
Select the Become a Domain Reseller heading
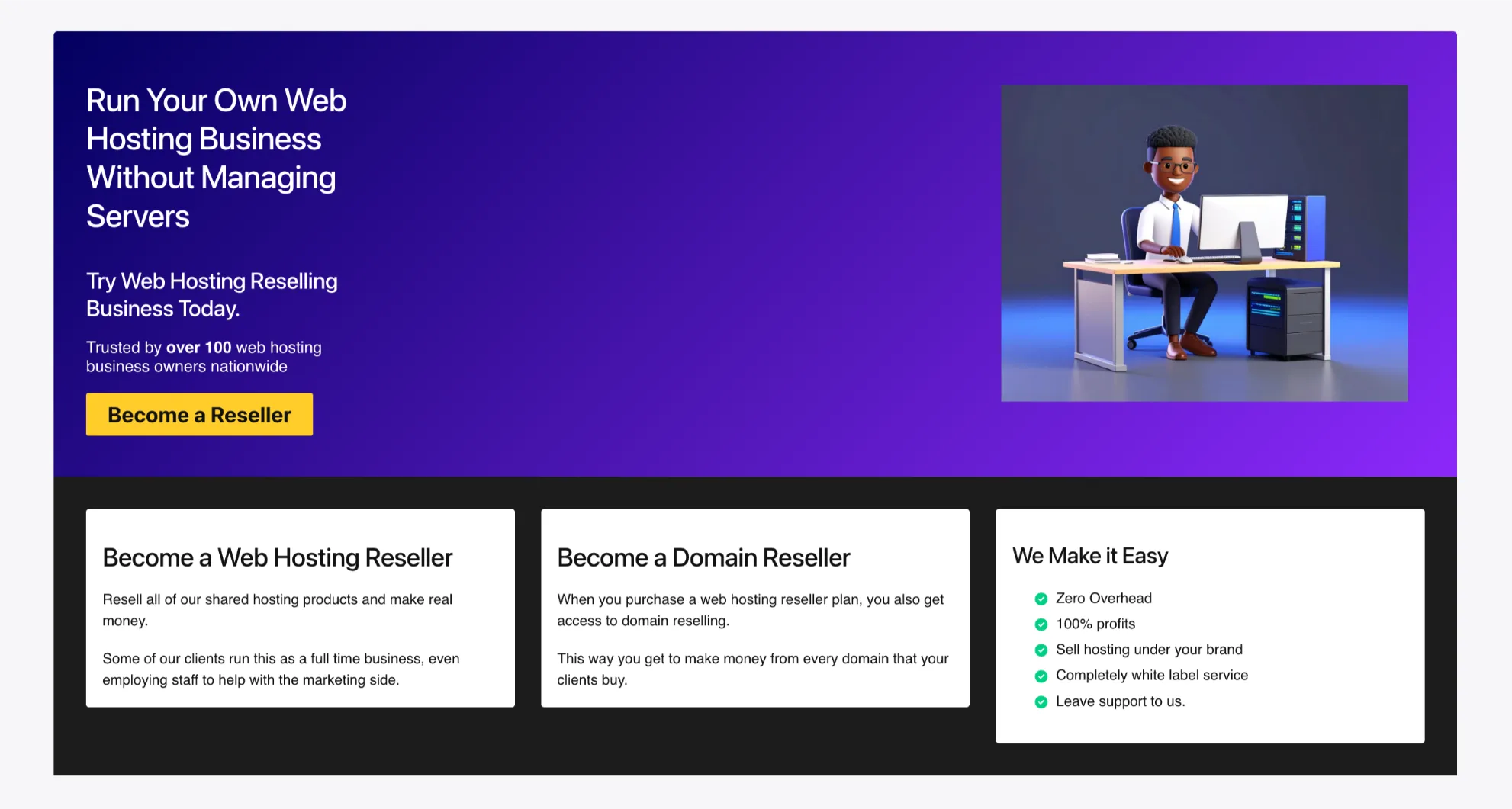(x=703, y=557)
